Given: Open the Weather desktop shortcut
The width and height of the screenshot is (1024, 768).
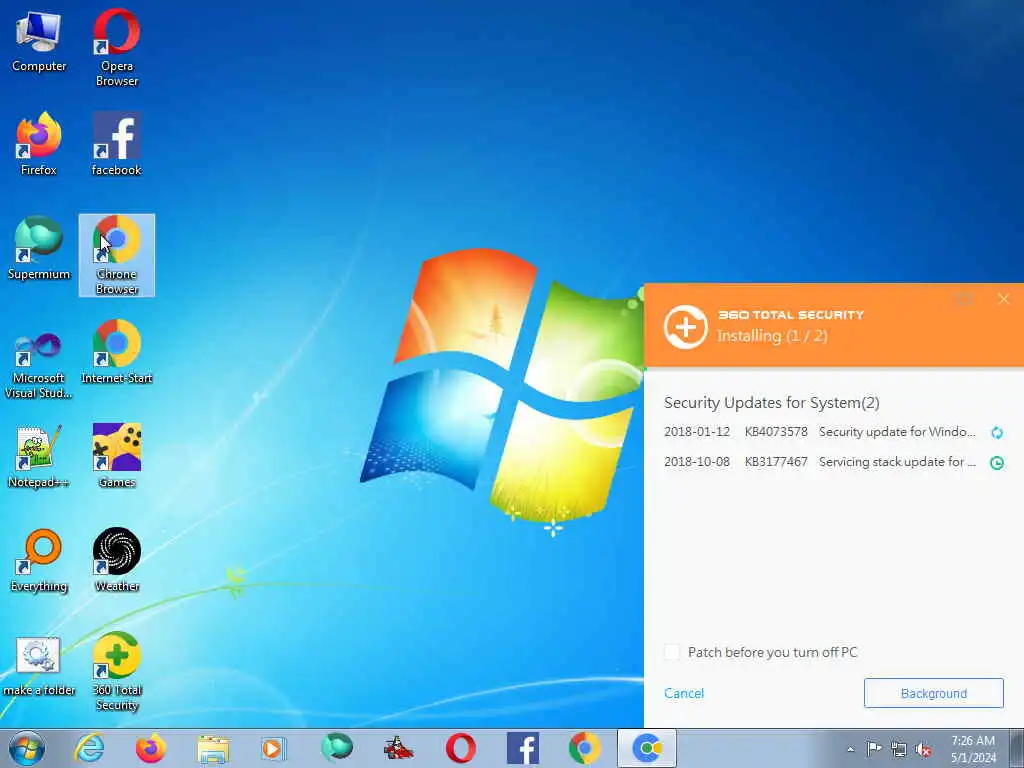Looking at the screenshot, I should coord(117,560).
